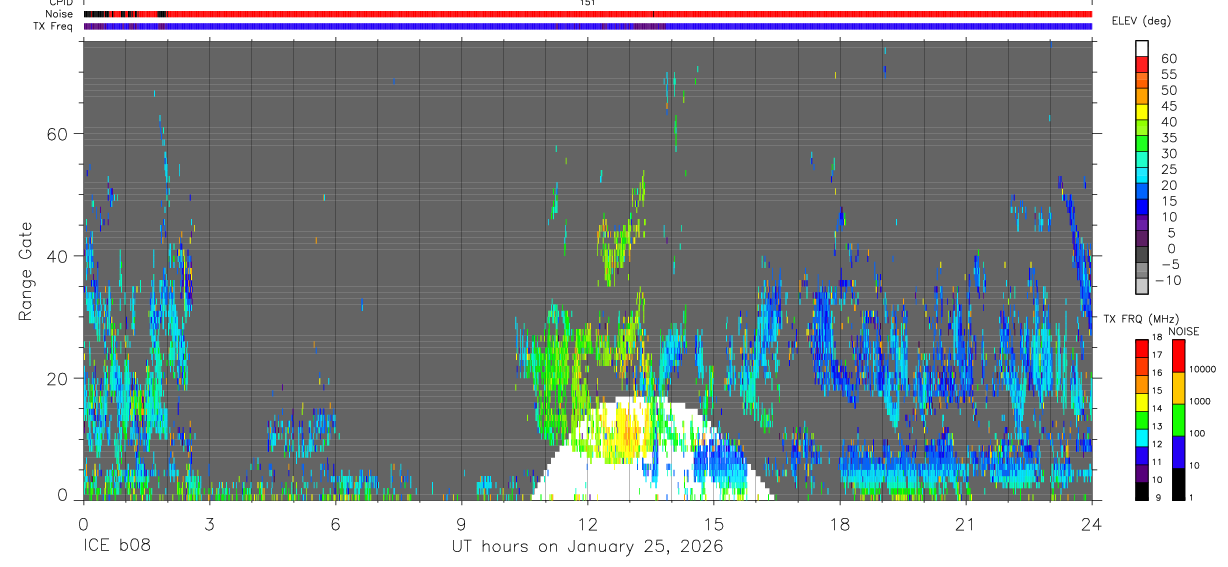Click the "12" tick label on the UT hours axis

coord(587,524)
